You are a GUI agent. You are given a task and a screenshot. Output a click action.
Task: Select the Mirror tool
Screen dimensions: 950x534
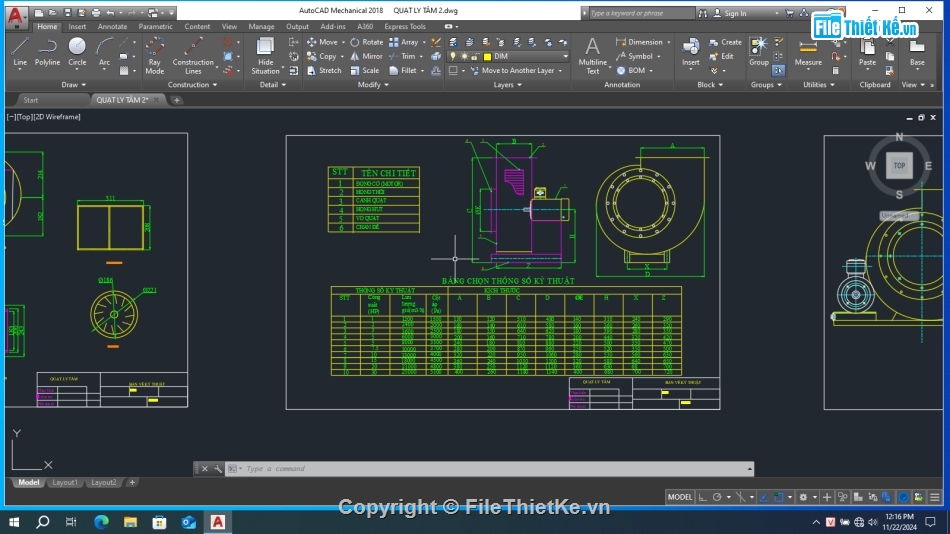click(367, 56)
